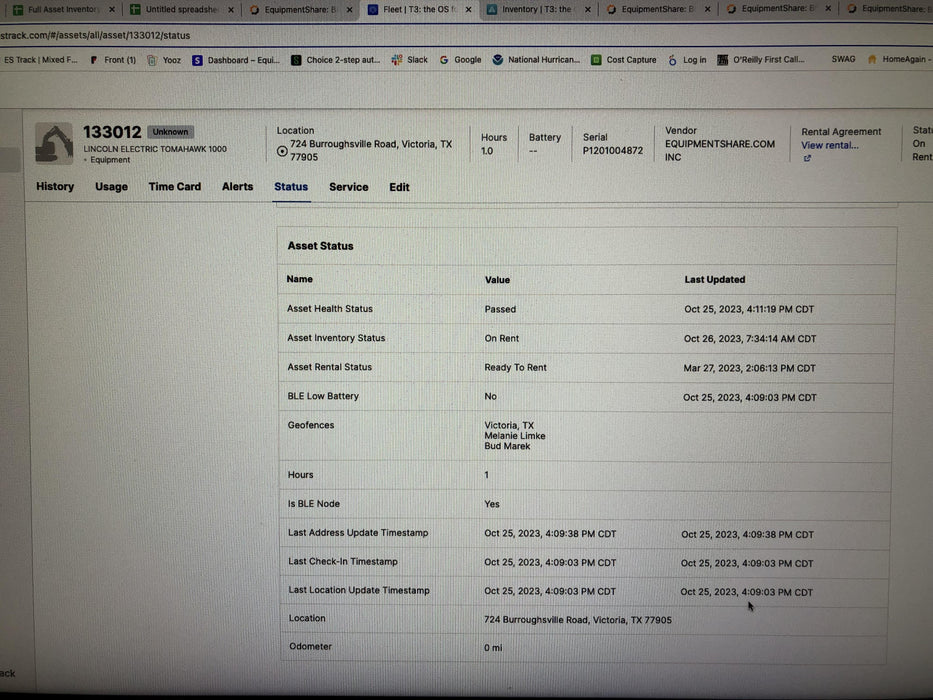The width and height of the screenshot is (933, 700).
Task: Click the View rental link
Action: coord(829,146)
